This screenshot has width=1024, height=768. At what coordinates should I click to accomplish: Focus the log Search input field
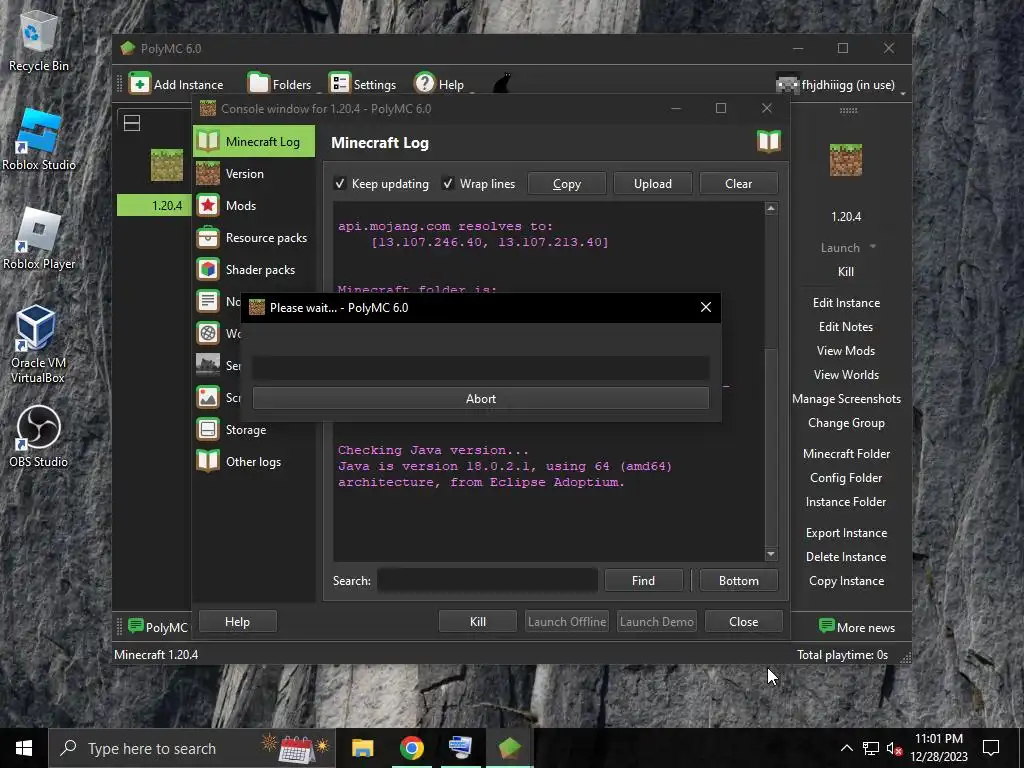coord(487,581)
